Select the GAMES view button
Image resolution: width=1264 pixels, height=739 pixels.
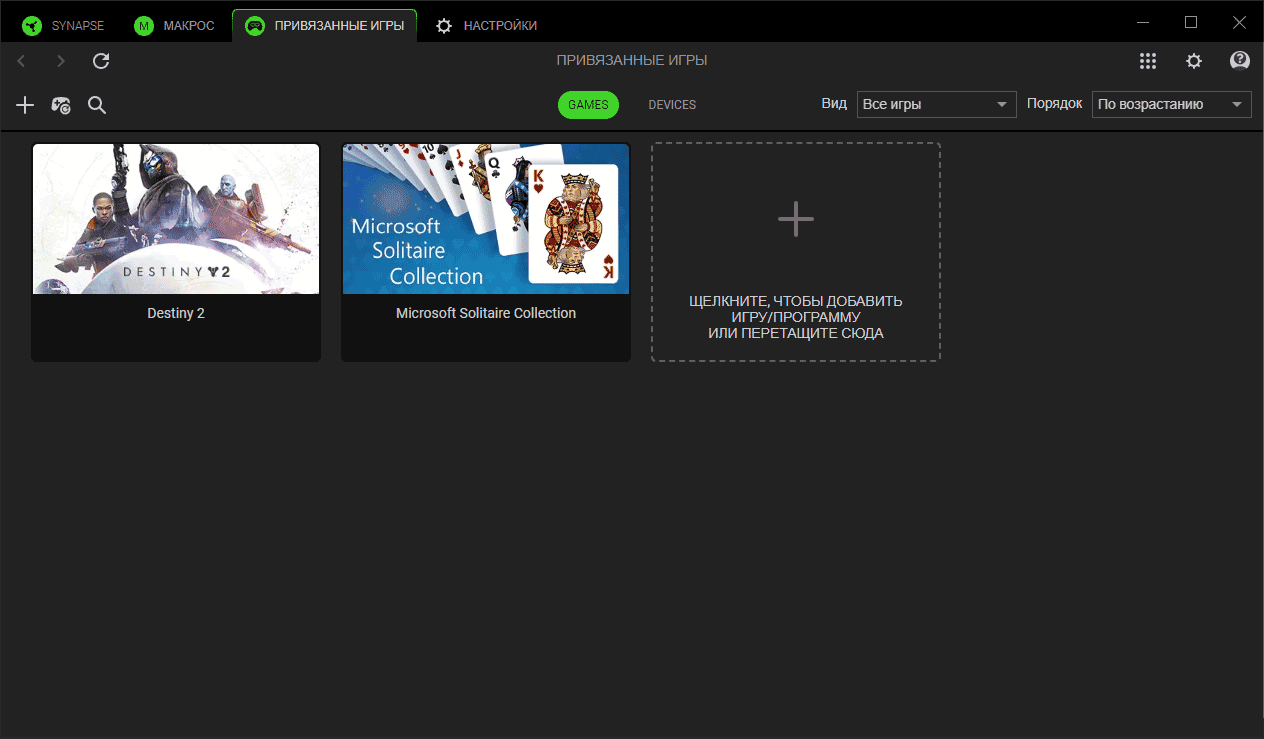pyautogui.click(x=589, y=105)
